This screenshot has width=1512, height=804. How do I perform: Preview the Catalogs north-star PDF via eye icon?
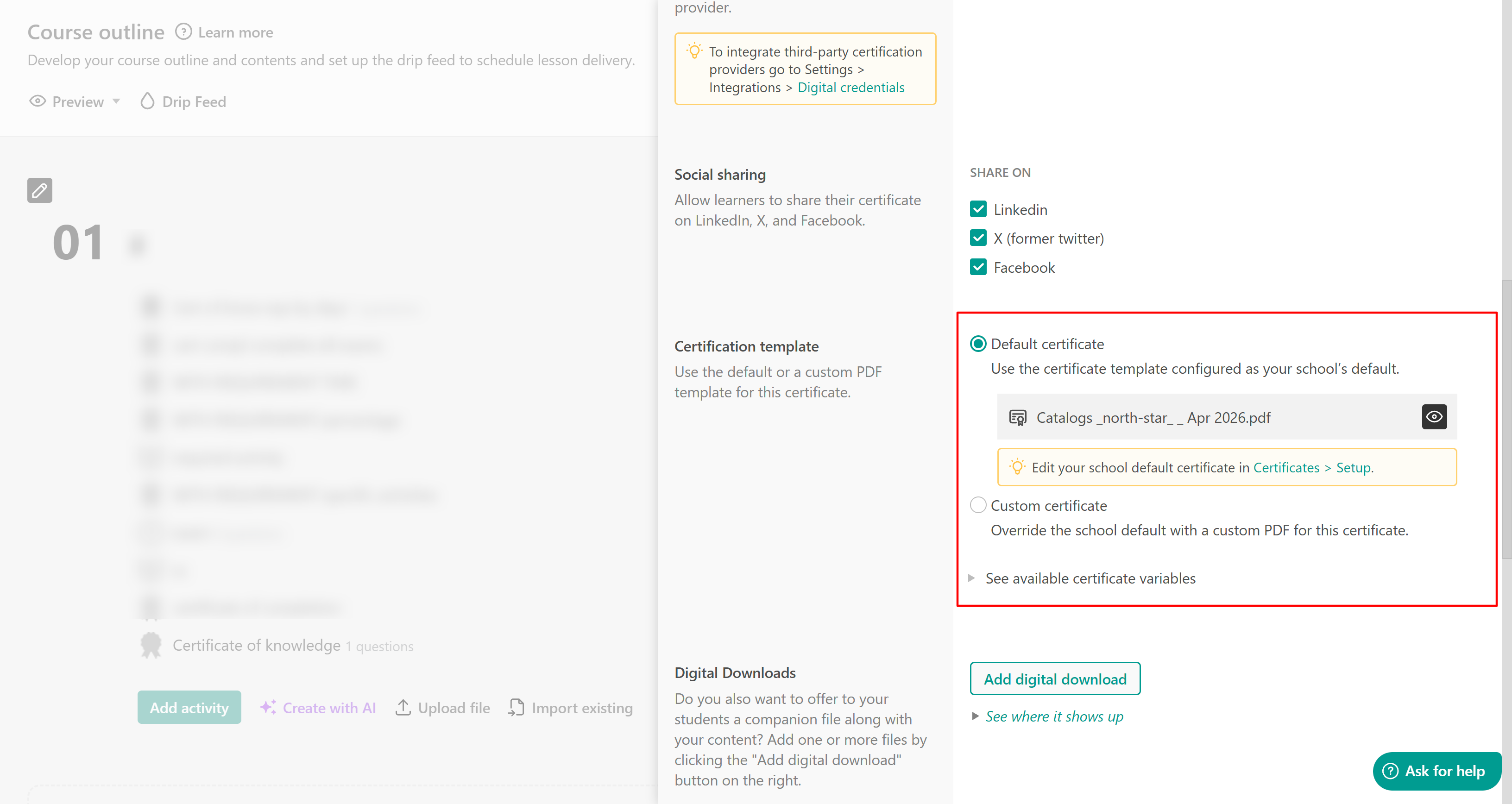click(1434, 417)
